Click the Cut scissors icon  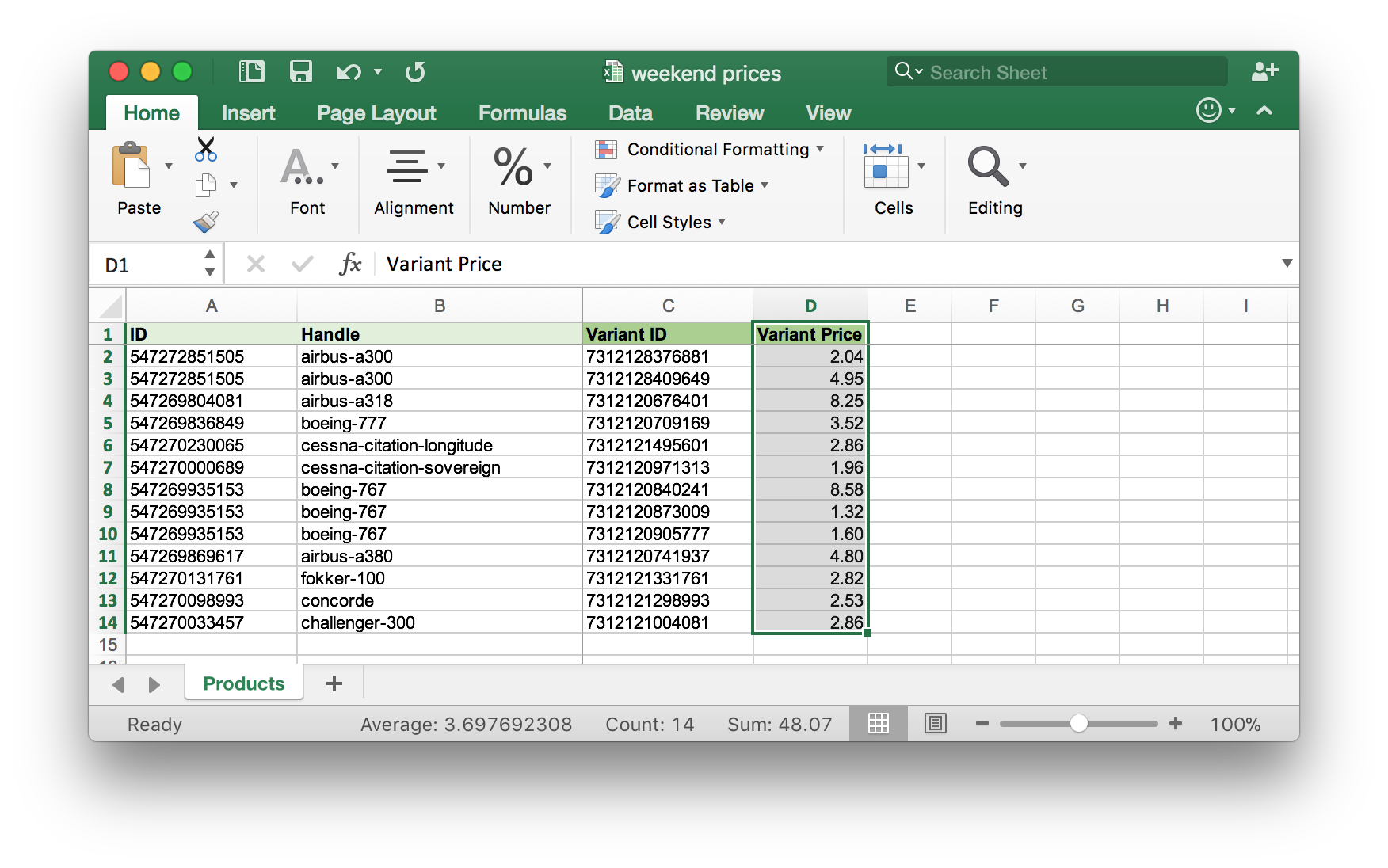(206, 148)
